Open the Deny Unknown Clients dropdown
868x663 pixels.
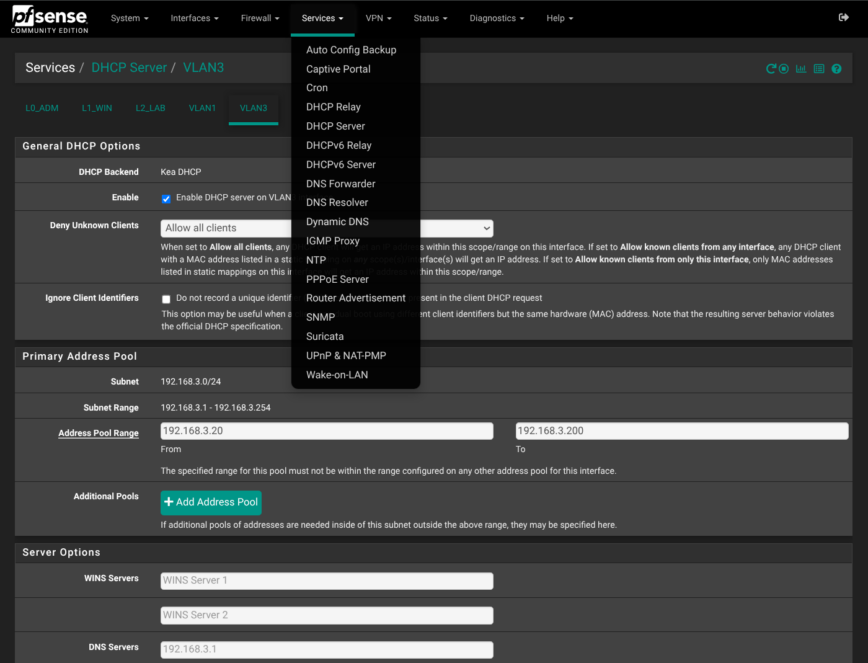[x=327, y=228]
